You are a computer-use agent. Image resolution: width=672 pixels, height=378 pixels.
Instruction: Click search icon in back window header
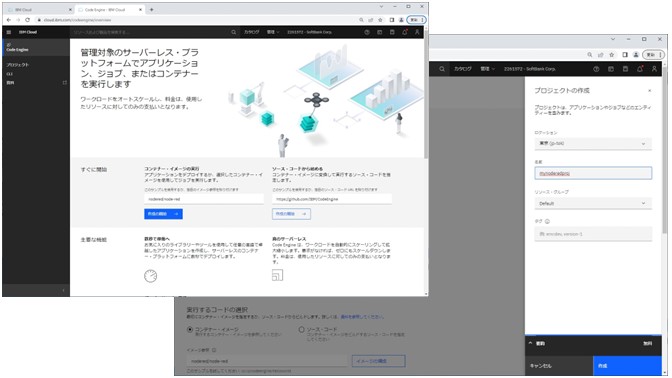click(x=442, y=69)
